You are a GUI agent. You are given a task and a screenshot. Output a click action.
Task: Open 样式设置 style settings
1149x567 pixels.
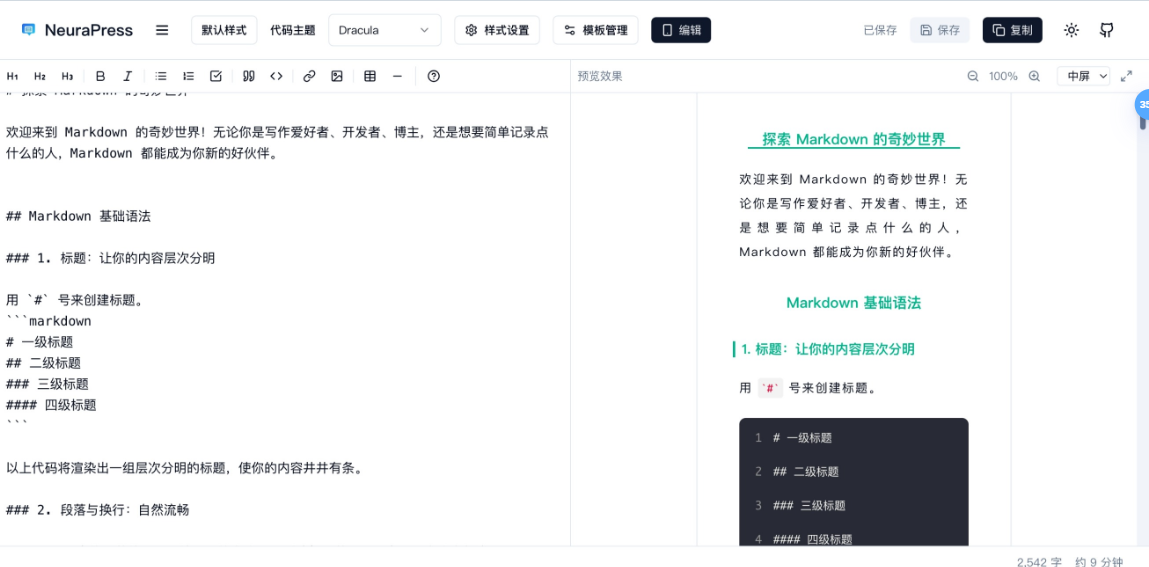[x=497, y=30]
